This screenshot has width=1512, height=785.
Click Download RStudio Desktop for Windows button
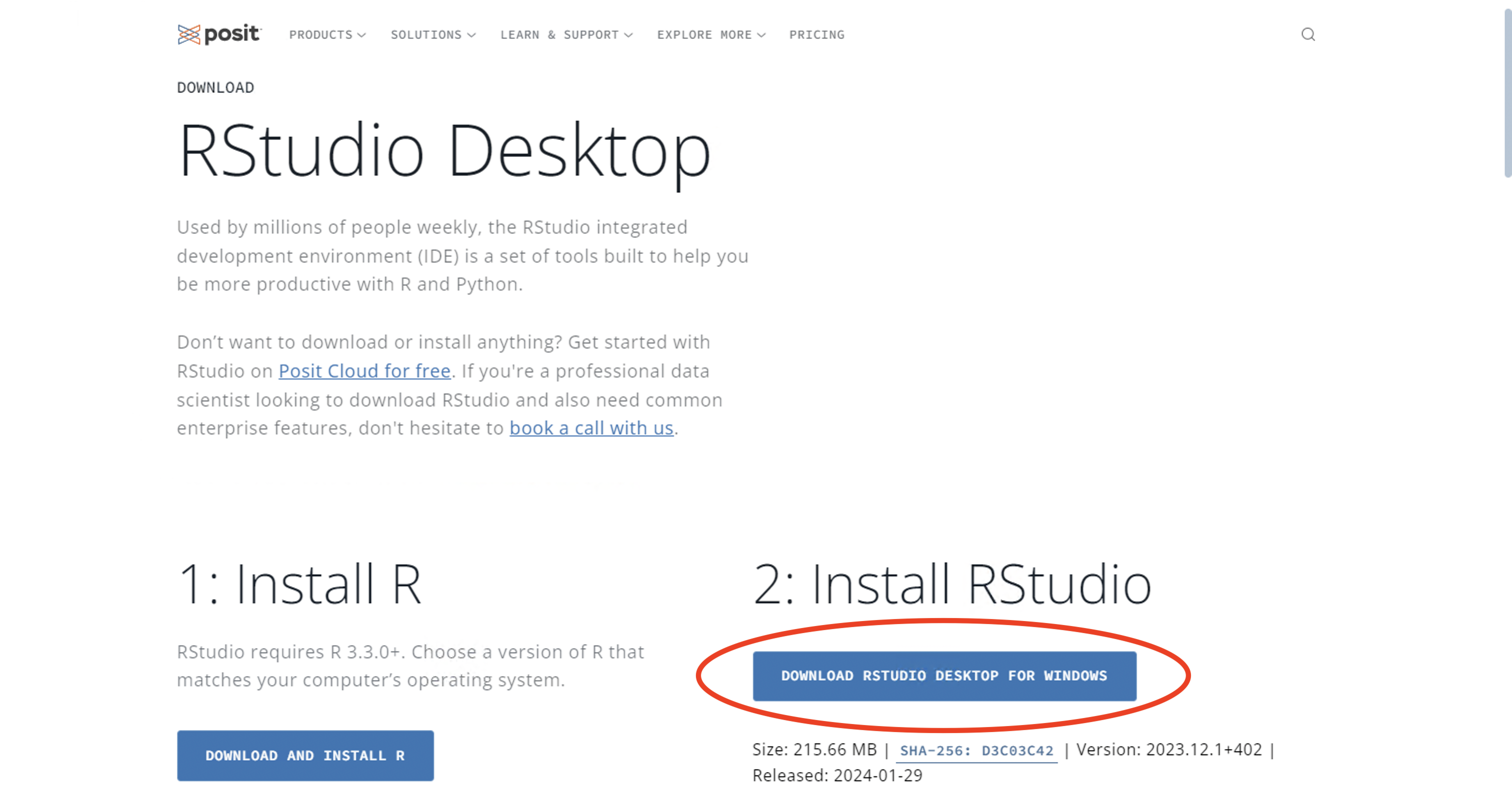click(944, 676)
